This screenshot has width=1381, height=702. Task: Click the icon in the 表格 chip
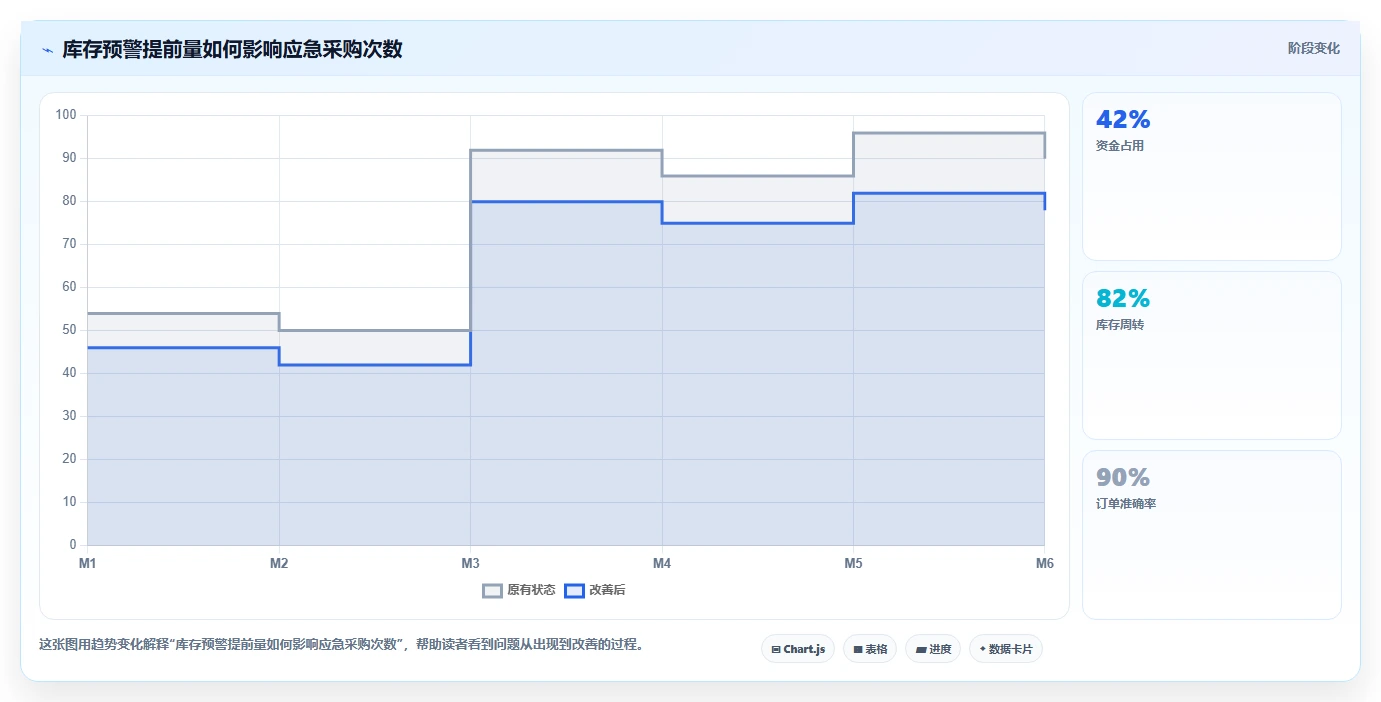[x=858, y=650]
